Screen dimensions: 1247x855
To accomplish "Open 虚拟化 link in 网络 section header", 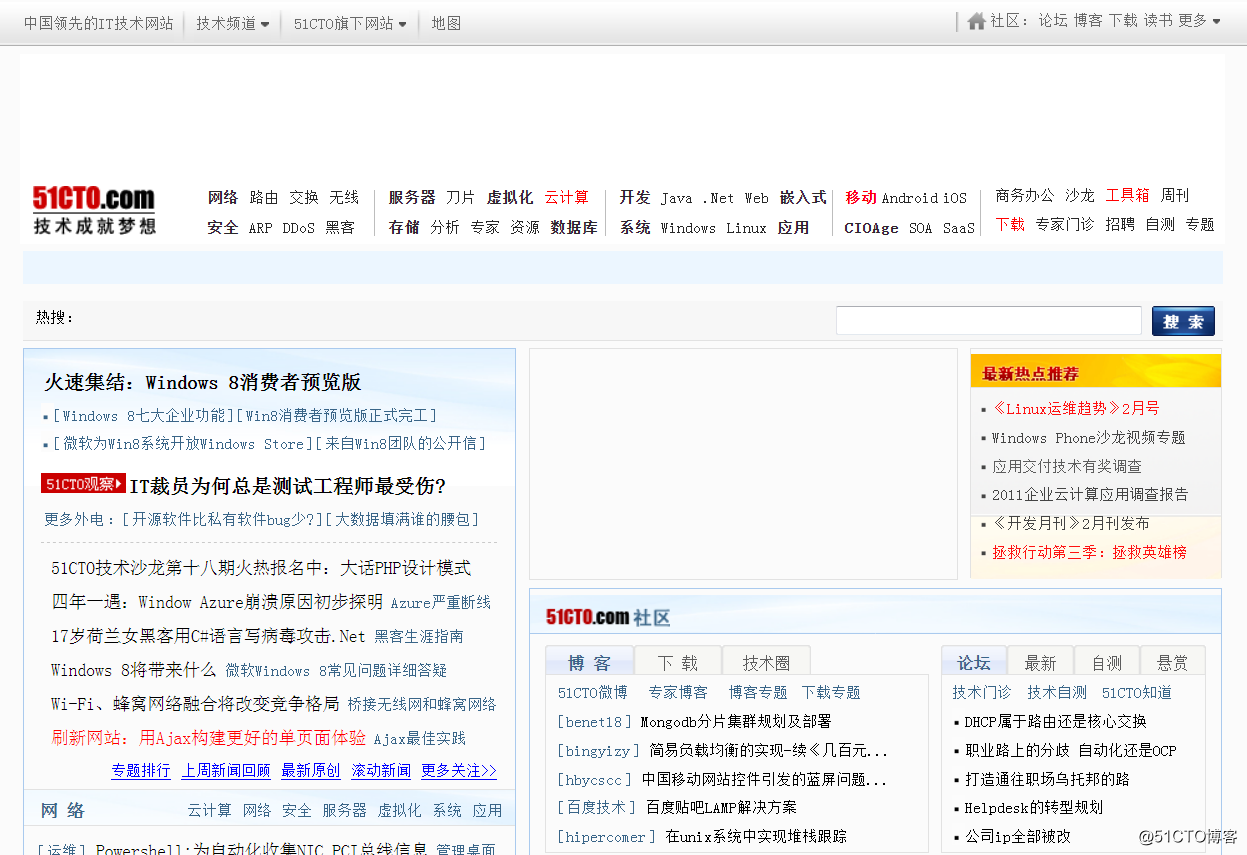I will pyautogui.click(x=399, y=810).
